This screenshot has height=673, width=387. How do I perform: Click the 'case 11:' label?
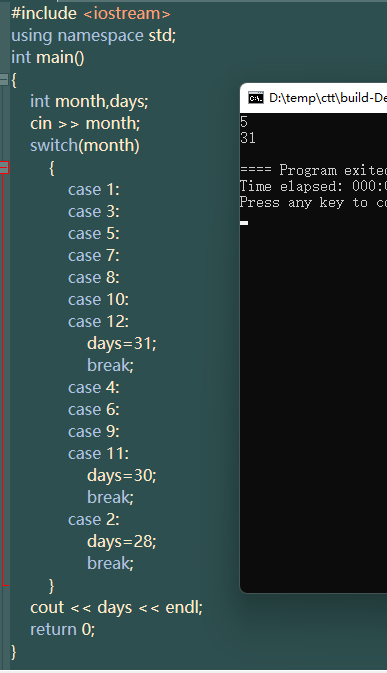pos(98,454)
